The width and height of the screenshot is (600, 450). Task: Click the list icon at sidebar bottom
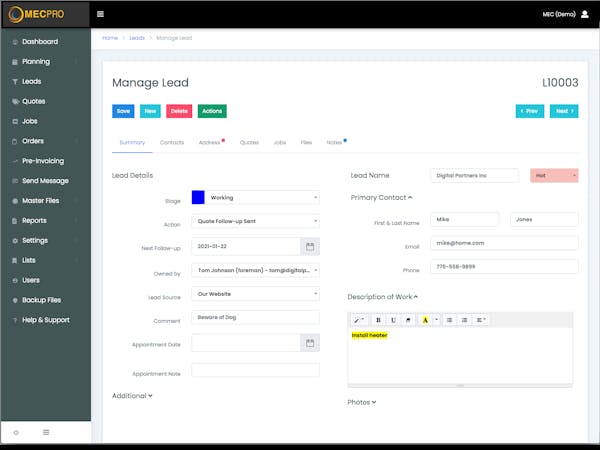pos(46,432)
